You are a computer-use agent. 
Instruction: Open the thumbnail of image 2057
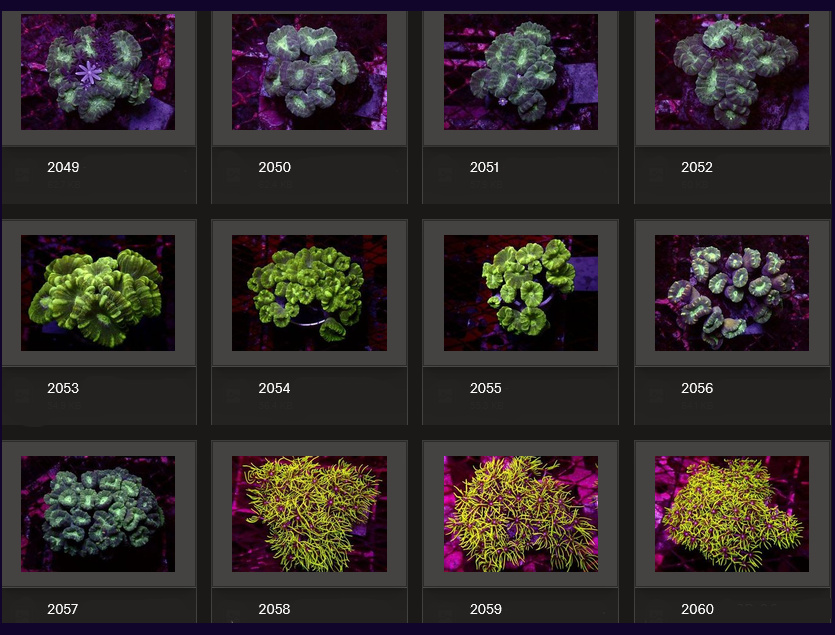[98, 514]
